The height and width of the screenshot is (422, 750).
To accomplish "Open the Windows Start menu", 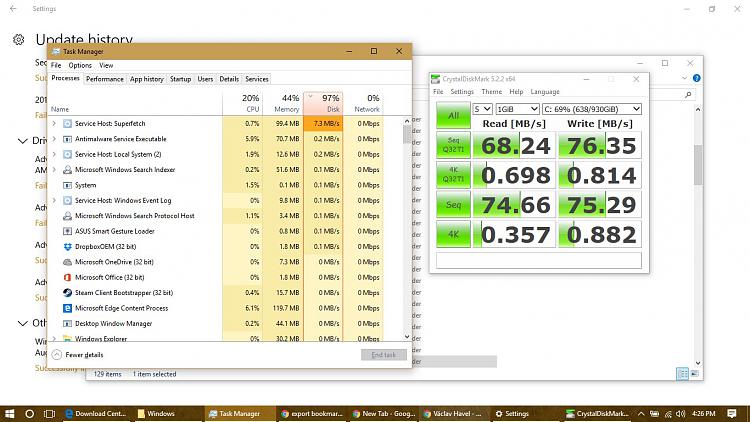I will 9,413.
